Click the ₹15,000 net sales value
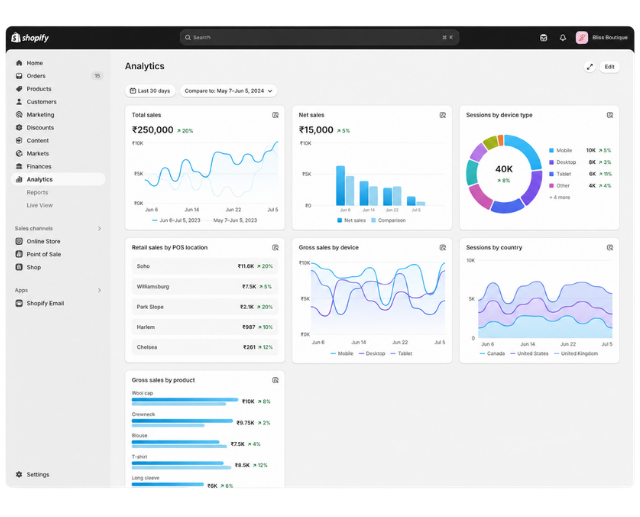640x517 pixels. tap(316, 130)
